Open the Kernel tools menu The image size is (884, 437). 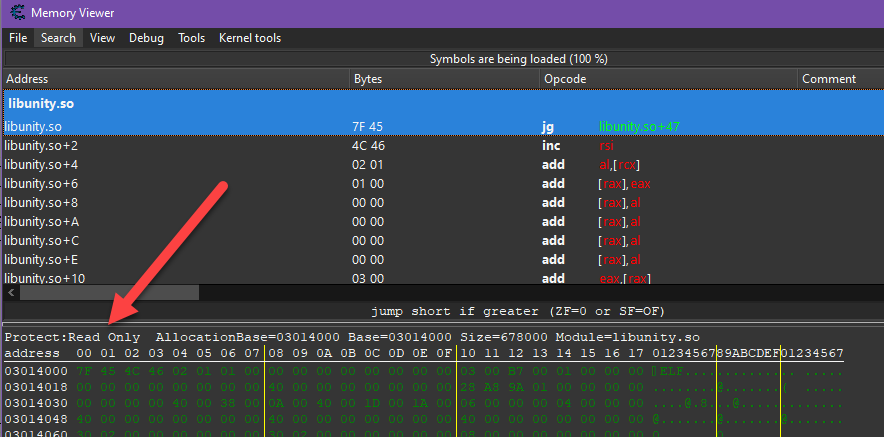[250, 38]
